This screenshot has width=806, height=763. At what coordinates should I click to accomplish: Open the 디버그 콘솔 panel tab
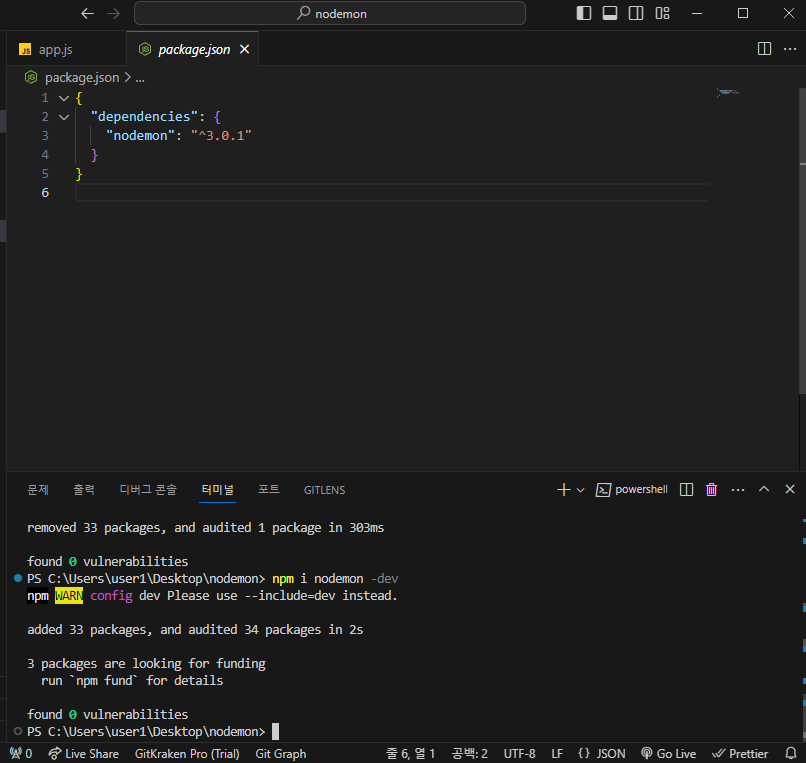click(148, 489)
